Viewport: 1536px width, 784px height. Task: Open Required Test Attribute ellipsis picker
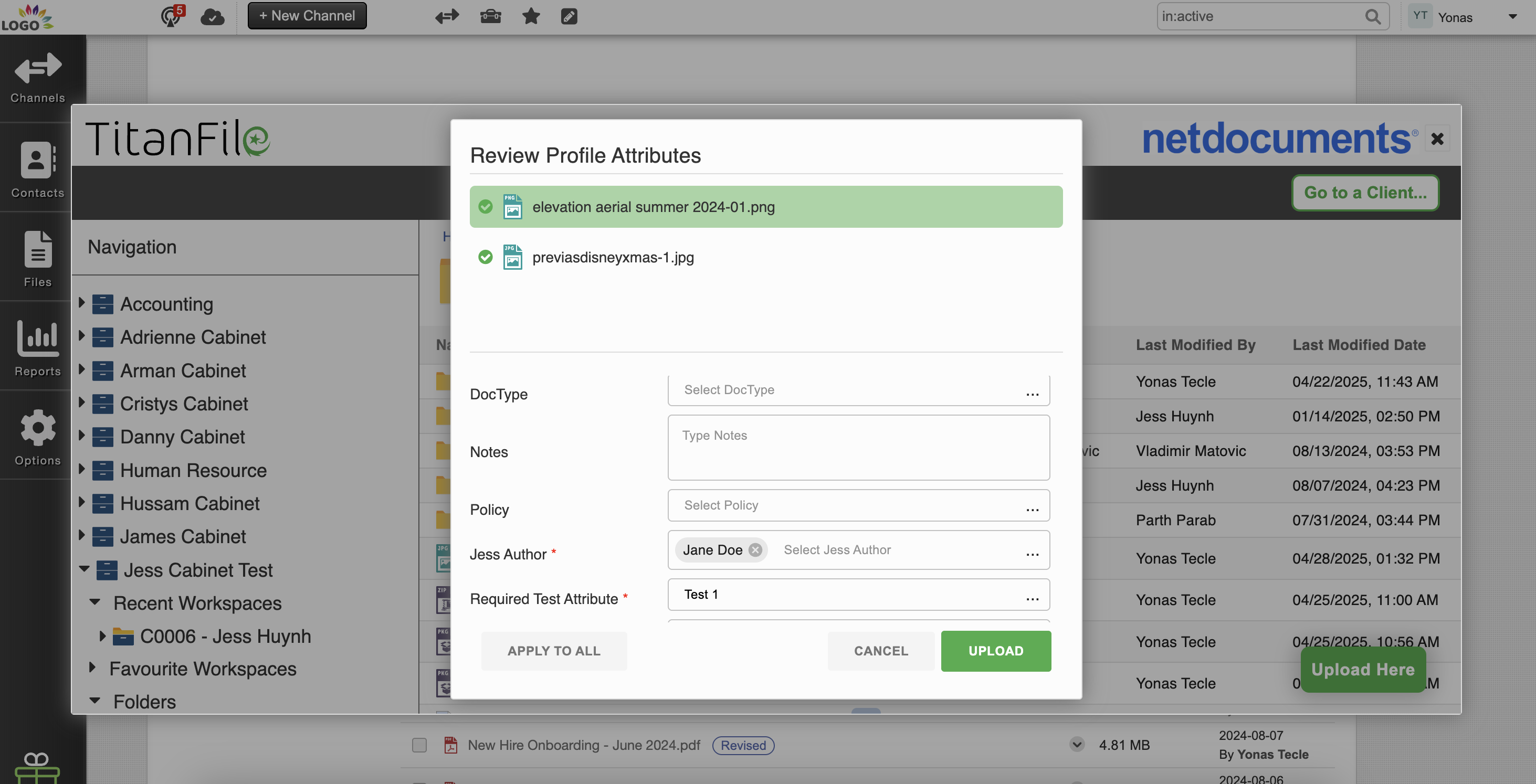point(1032,598)
